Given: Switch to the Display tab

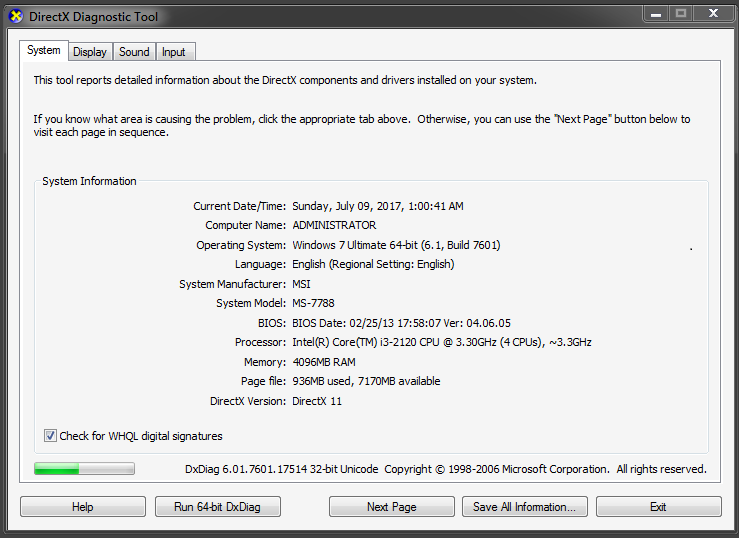Looking at the screenshot, I should pos(90,52).
